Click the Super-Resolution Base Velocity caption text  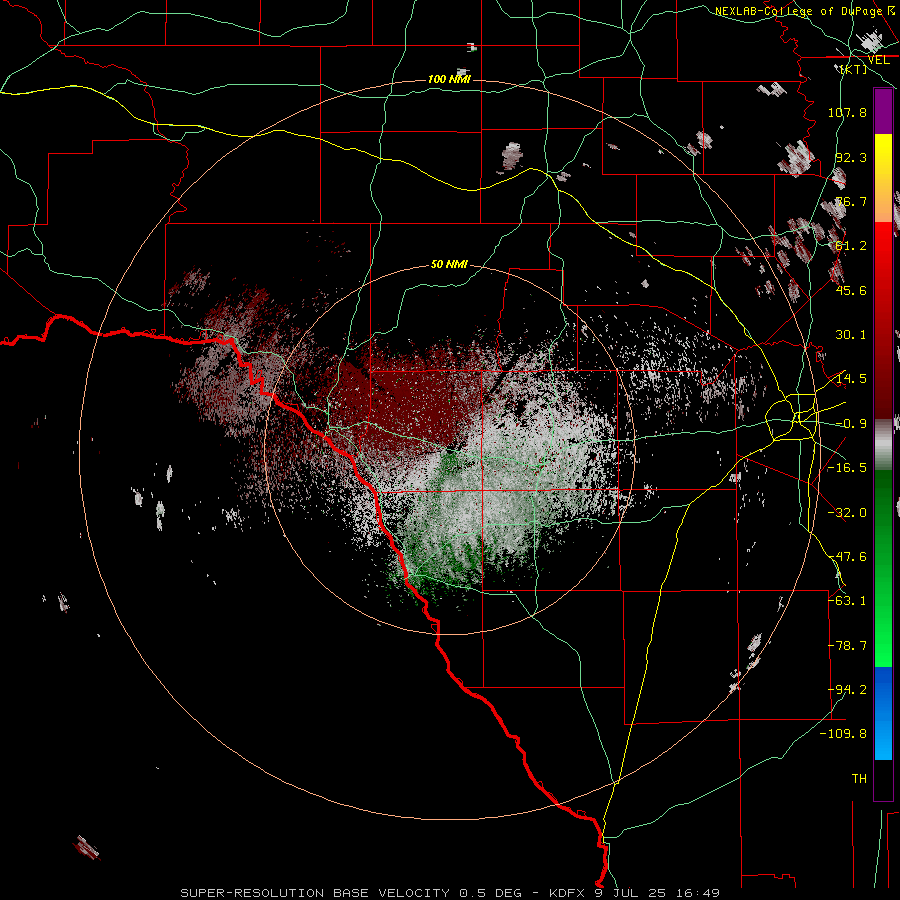coord(449,893)
